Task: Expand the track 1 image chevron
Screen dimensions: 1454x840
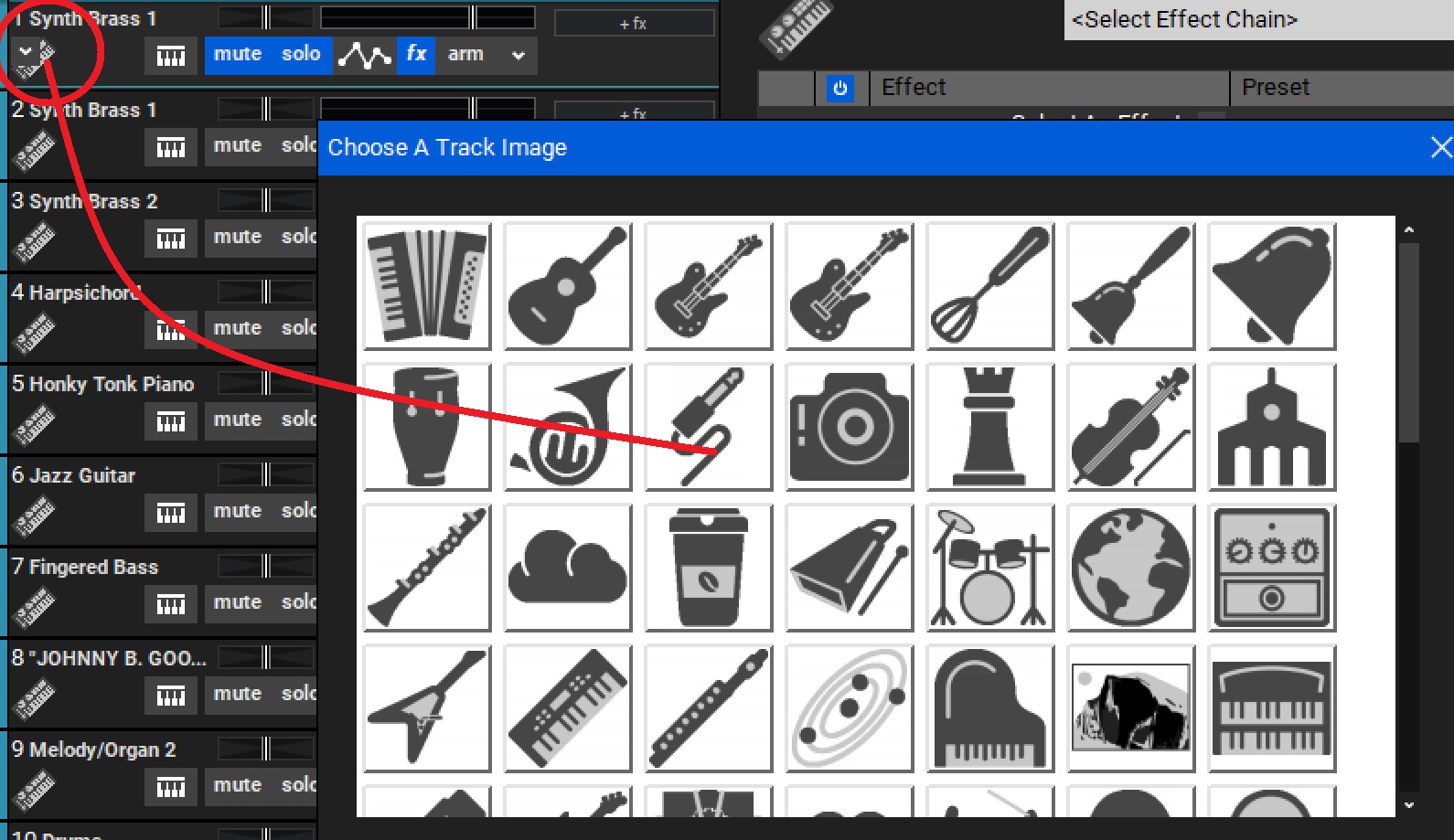Action: tap(25, 53)
